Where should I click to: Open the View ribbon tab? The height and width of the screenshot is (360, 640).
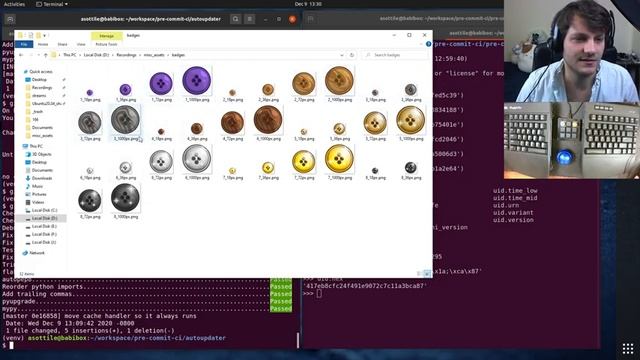(x=81, y=44)
